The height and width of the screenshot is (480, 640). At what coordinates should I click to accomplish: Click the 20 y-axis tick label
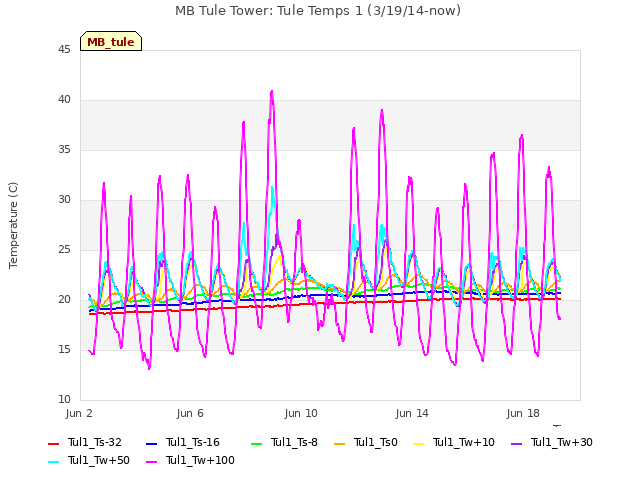point(64,300)
